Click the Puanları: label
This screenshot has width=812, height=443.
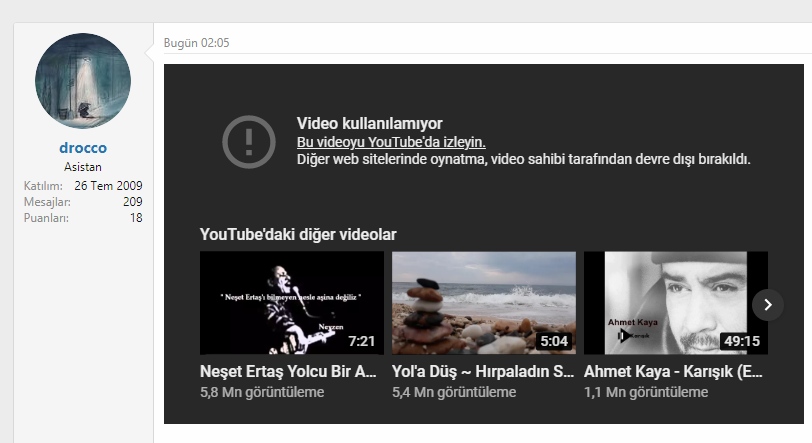point(46,218)
